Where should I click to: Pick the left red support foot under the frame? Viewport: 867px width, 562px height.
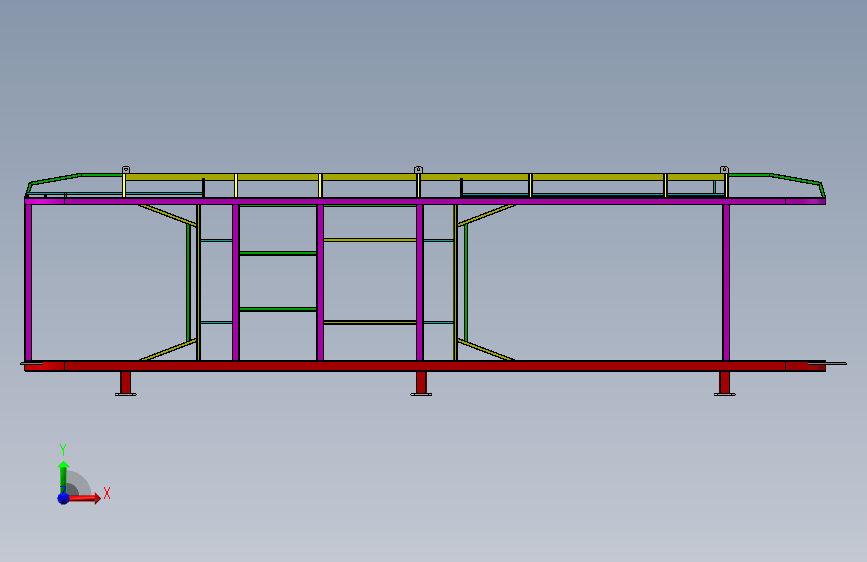[126, 383]
